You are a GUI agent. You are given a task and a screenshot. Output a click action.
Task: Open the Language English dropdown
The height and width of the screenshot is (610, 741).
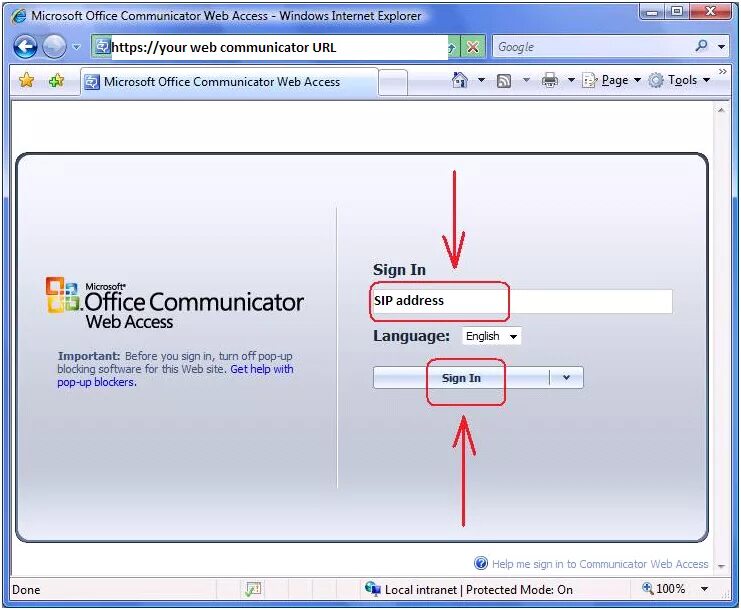[491, 336]
